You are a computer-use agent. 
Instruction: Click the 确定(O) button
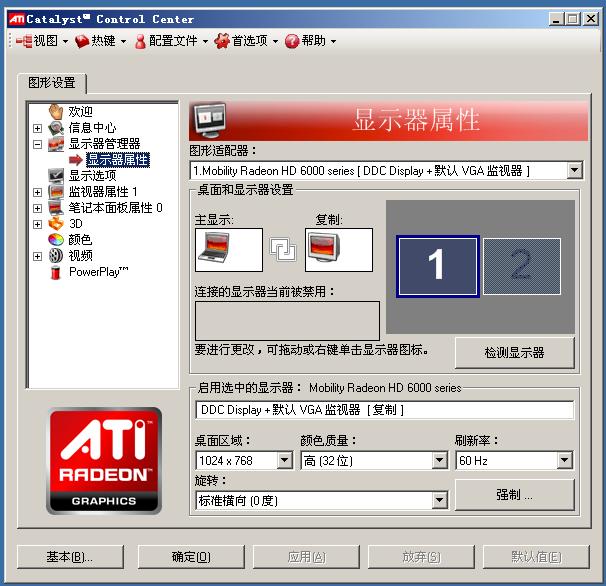(191, 557)
